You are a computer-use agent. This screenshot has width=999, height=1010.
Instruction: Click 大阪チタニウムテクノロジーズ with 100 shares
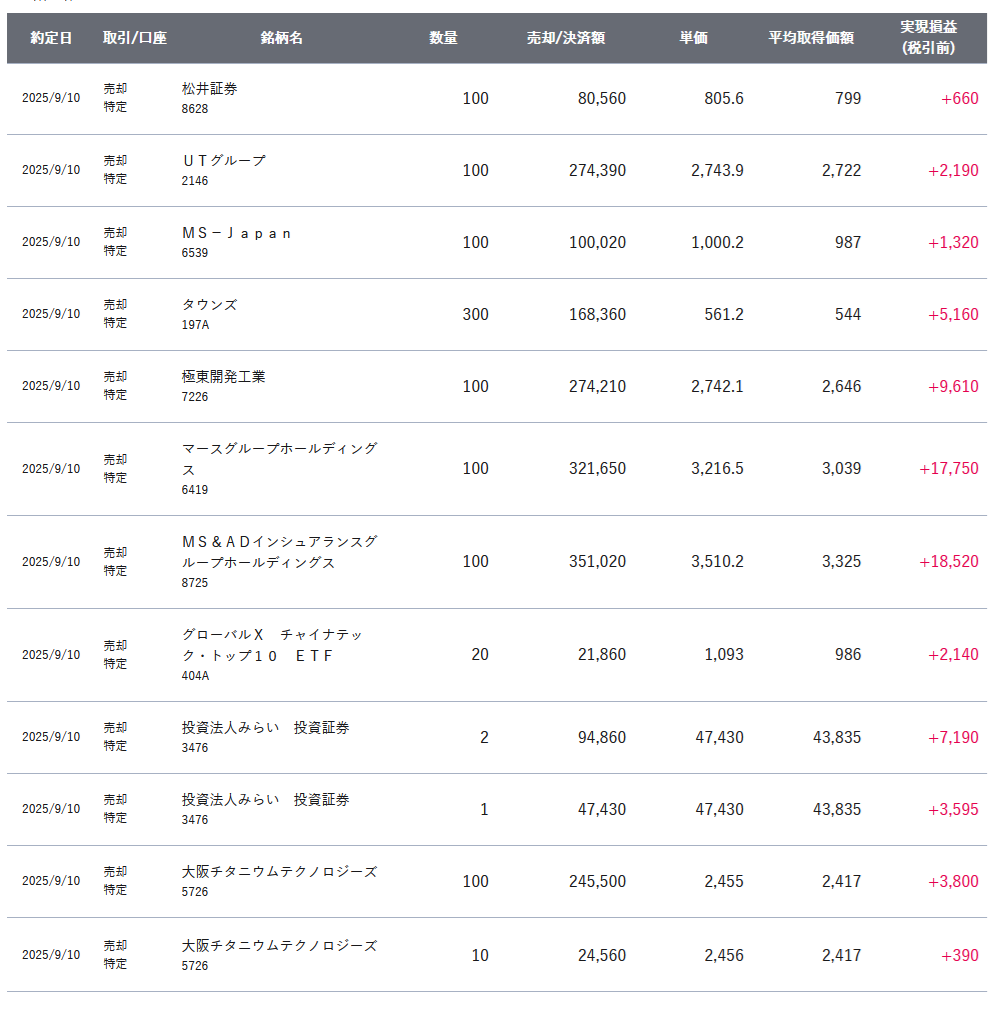coord(279,872)
